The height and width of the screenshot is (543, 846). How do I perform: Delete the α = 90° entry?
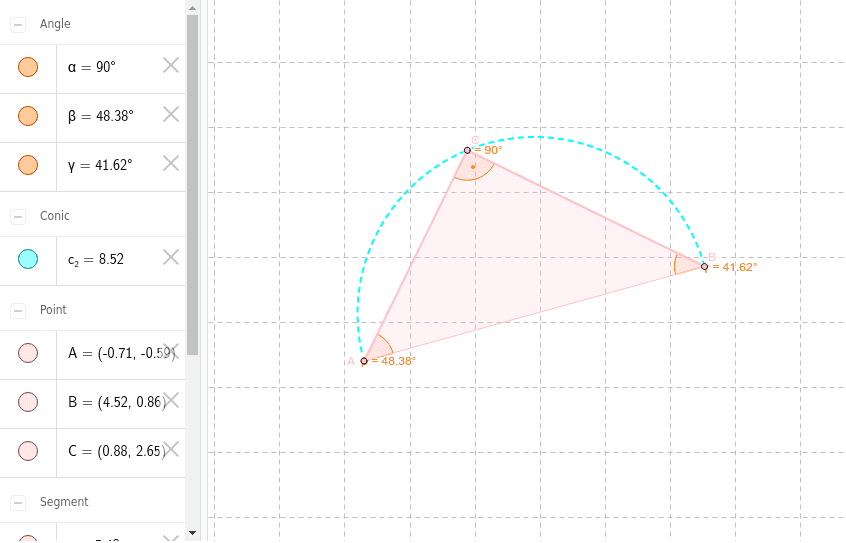click(171, 66)
